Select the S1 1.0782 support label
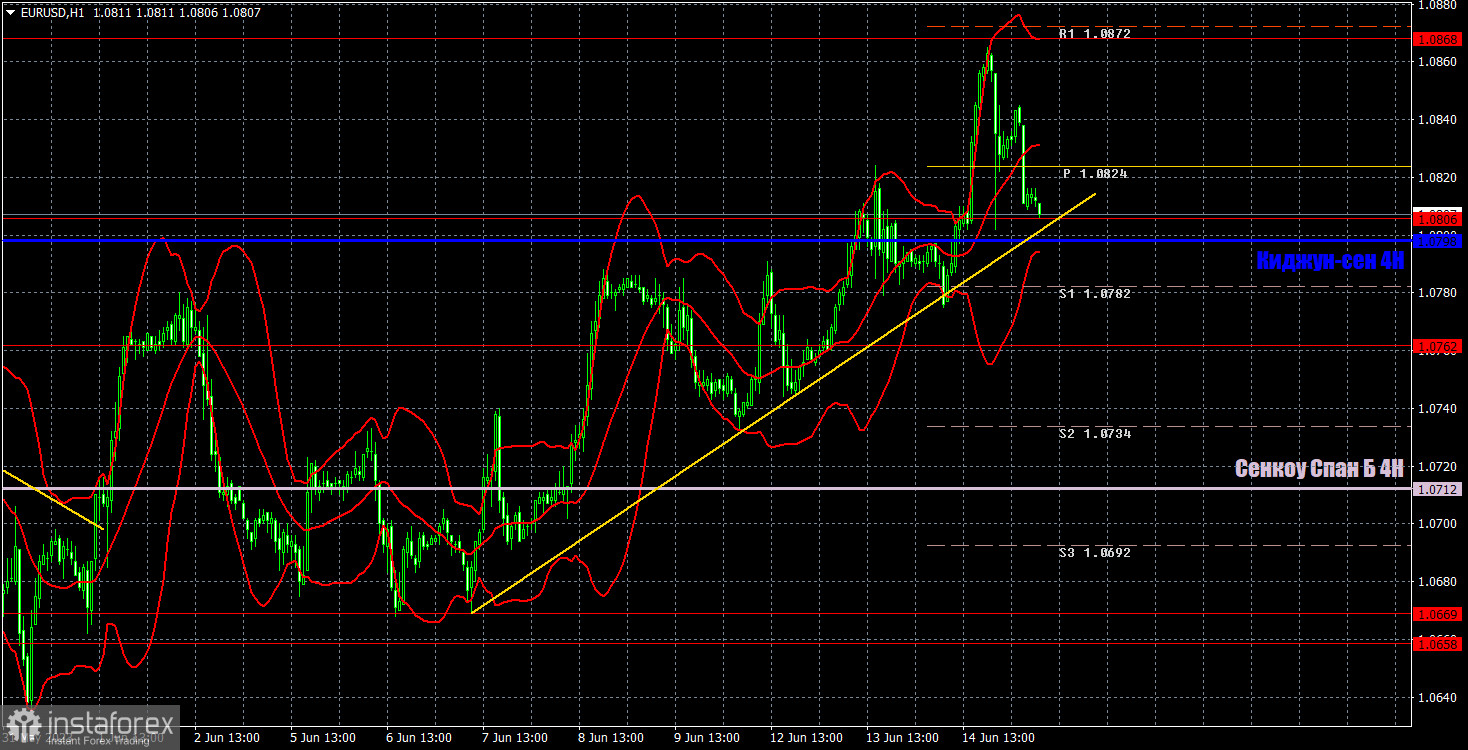This screenshot has height=750, width=1468. click(x=1095, y=294)
